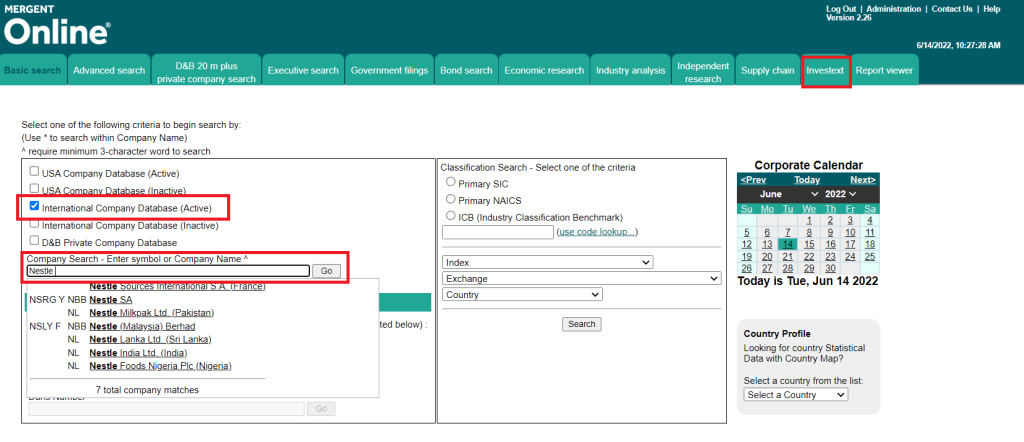Check International Company Database (Inactive)
This screenshot has height=442, width=1024.
coord(34,224)
